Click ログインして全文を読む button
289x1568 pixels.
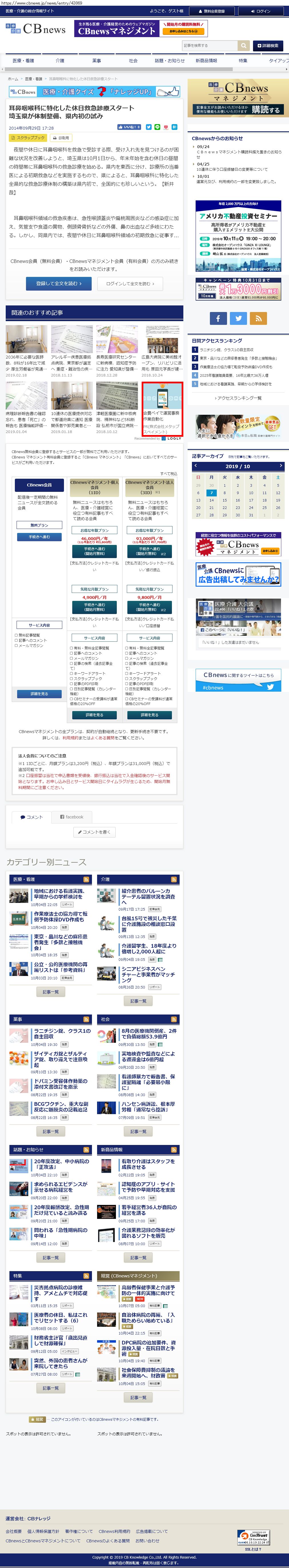[130, 283]
